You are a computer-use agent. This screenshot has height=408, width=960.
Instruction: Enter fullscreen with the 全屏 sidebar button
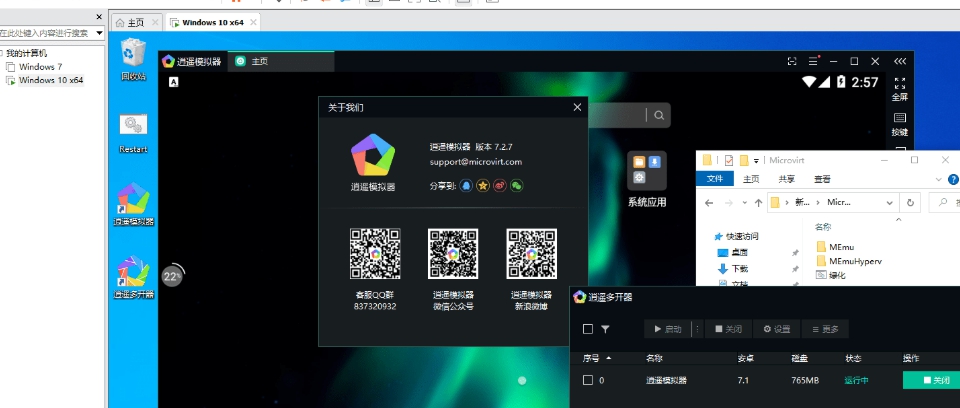tap(899, 89)
